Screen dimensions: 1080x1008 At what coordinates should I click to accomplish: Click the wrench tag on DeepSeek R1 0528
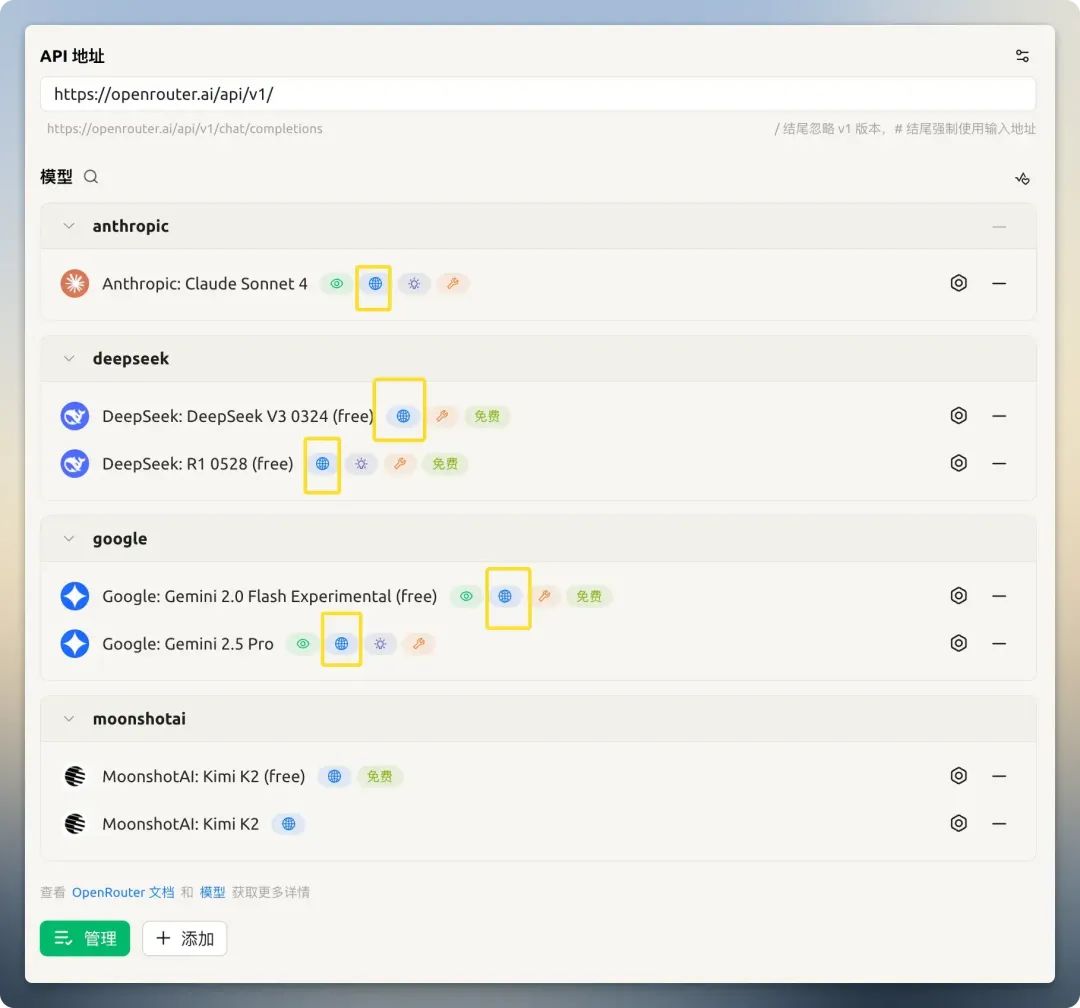(x=399, y=464)
